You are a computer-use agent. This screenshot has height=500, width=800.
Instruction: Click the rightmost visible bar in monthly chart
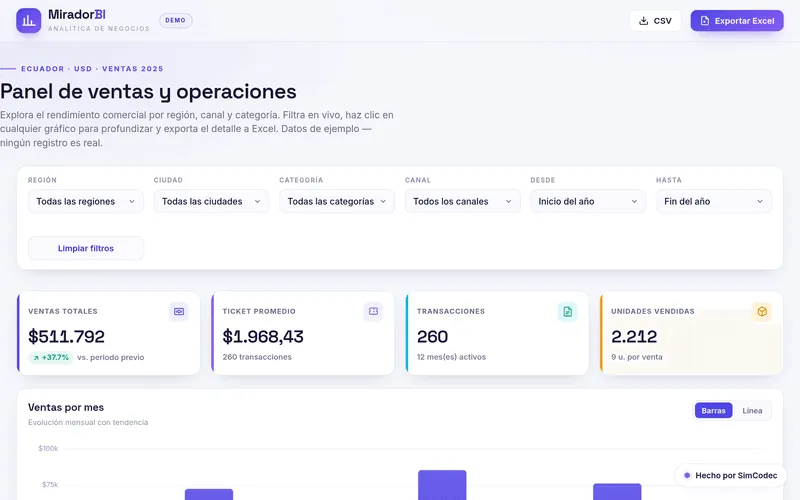click(x=617, y=492)
